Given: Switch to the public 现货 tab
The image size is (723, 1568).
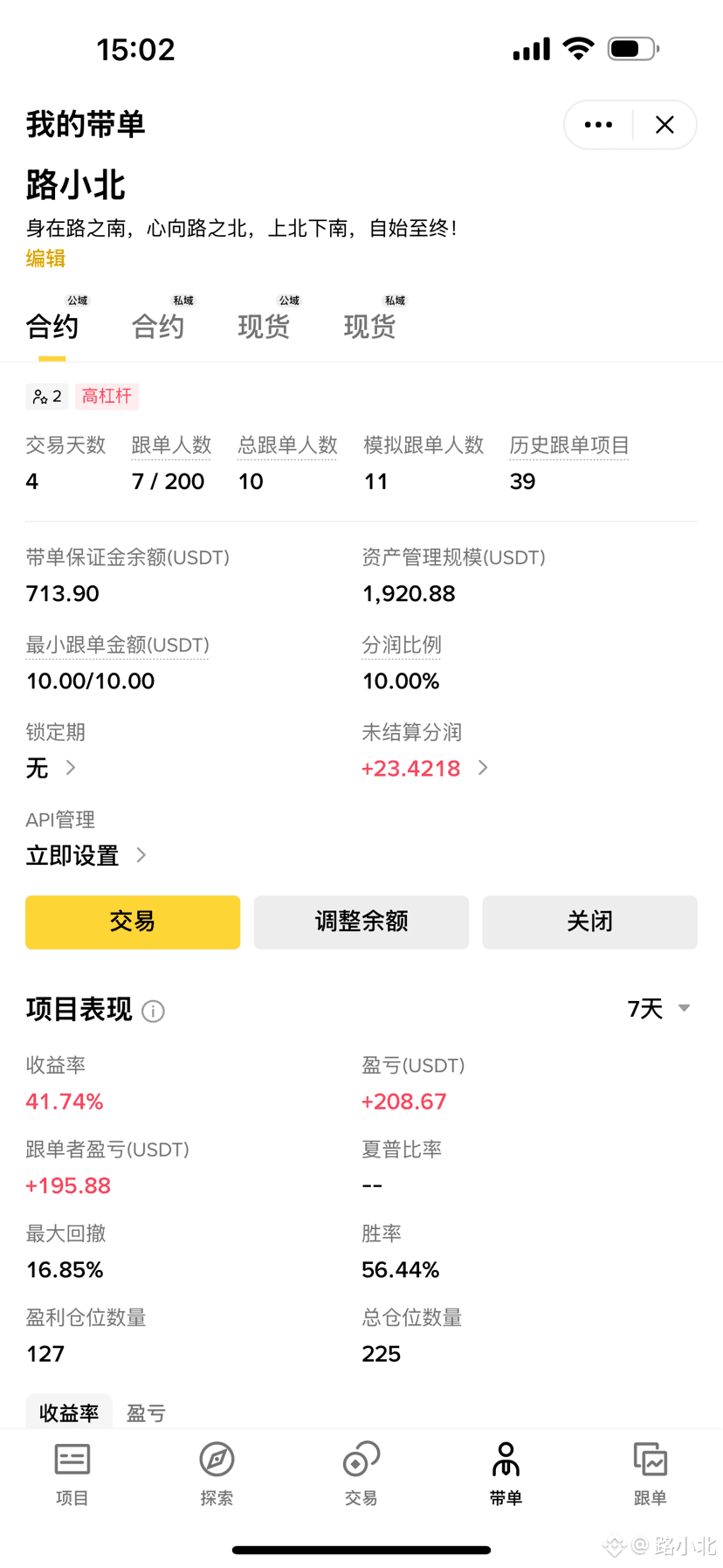Looking at the screenshot, I should (264, 326).
